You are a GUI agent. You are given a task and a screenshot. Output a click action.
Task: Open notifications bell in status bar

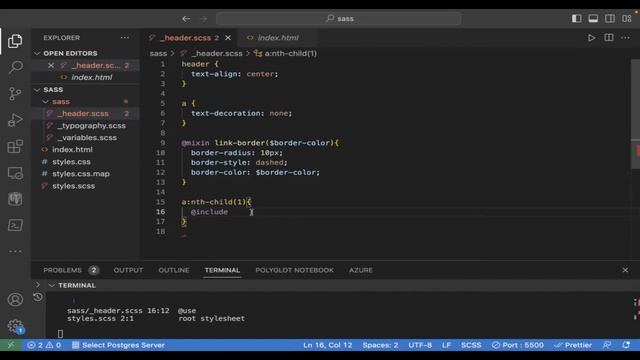coord(626,345)
